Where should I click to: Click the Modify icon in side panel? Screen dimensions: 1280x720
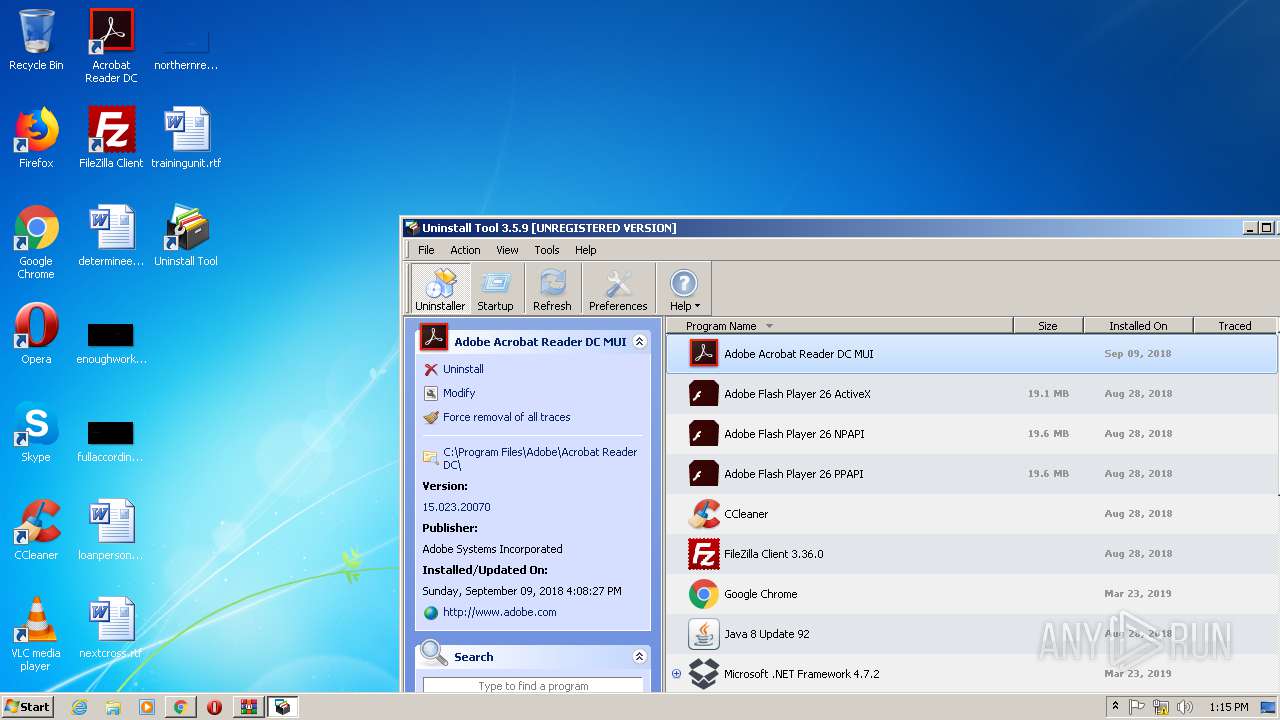431,393
